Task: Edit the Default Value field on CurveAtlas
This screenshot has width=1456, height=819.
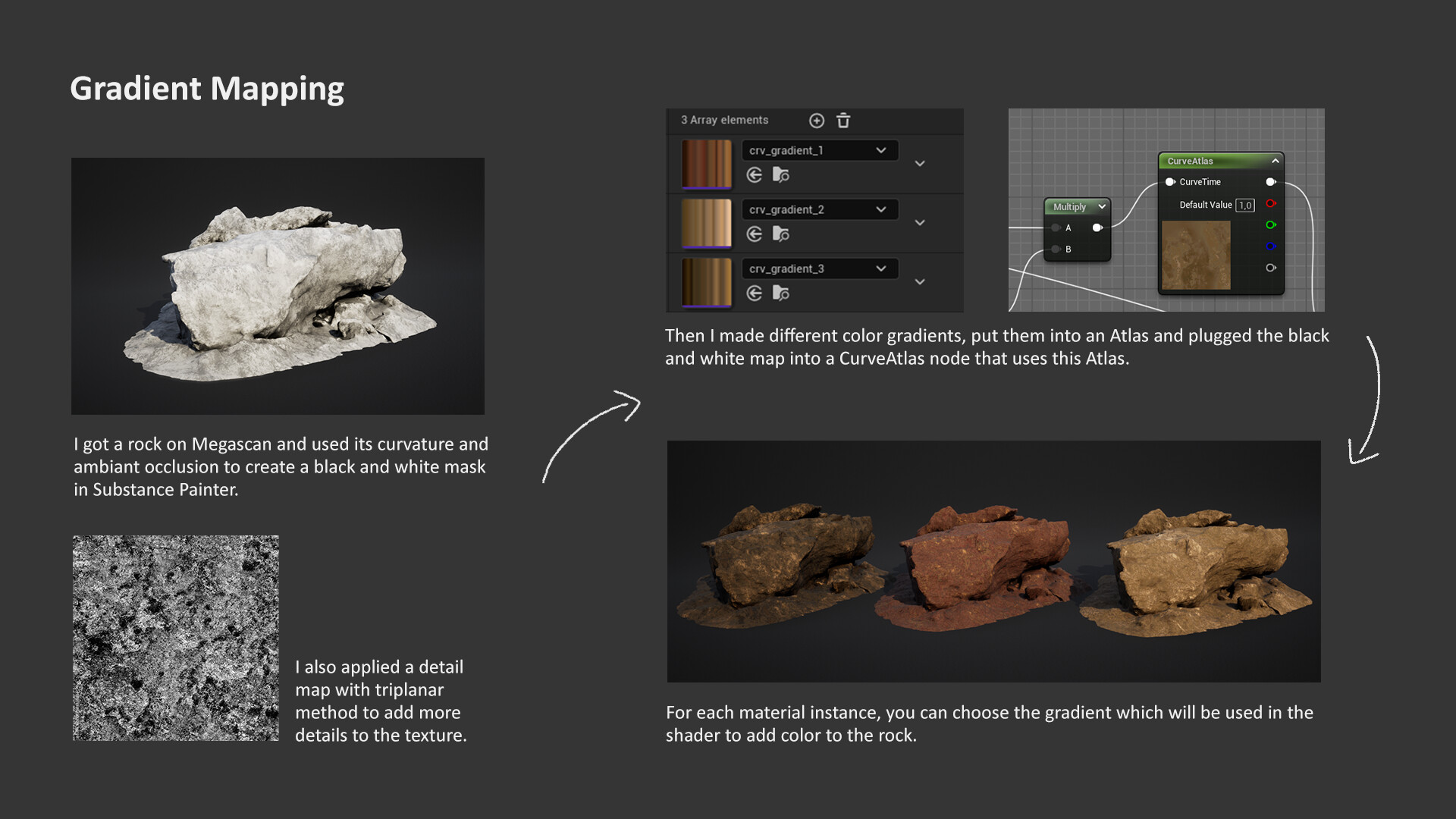Action: point(1244,204)
